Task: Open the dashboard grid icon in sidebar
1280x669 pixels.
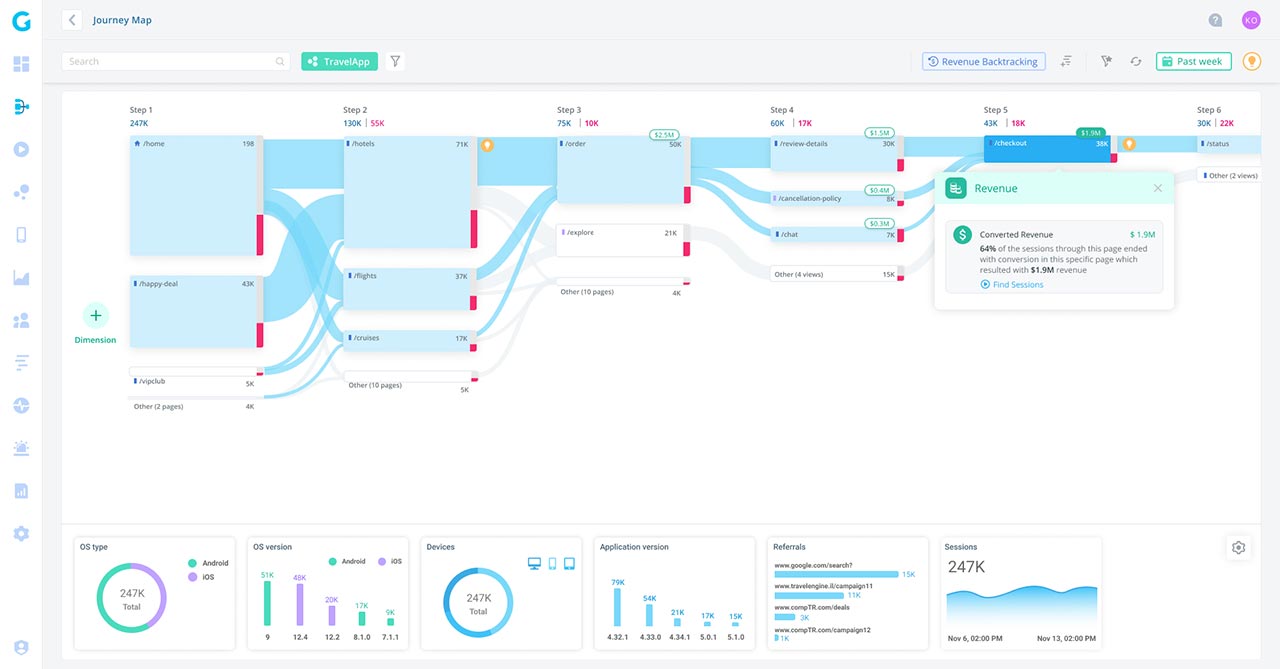Action: 21,64
